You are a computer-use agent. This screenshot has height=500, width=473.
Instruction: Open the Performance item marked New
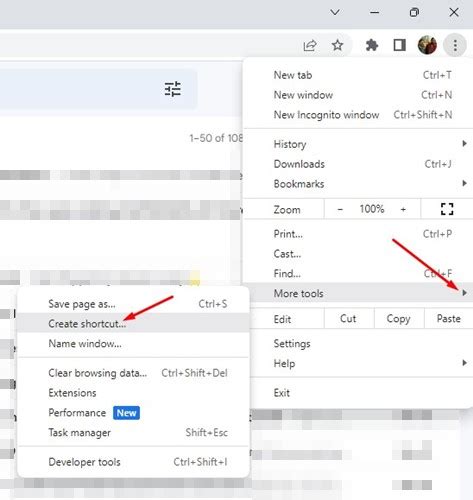click(133, 413)
